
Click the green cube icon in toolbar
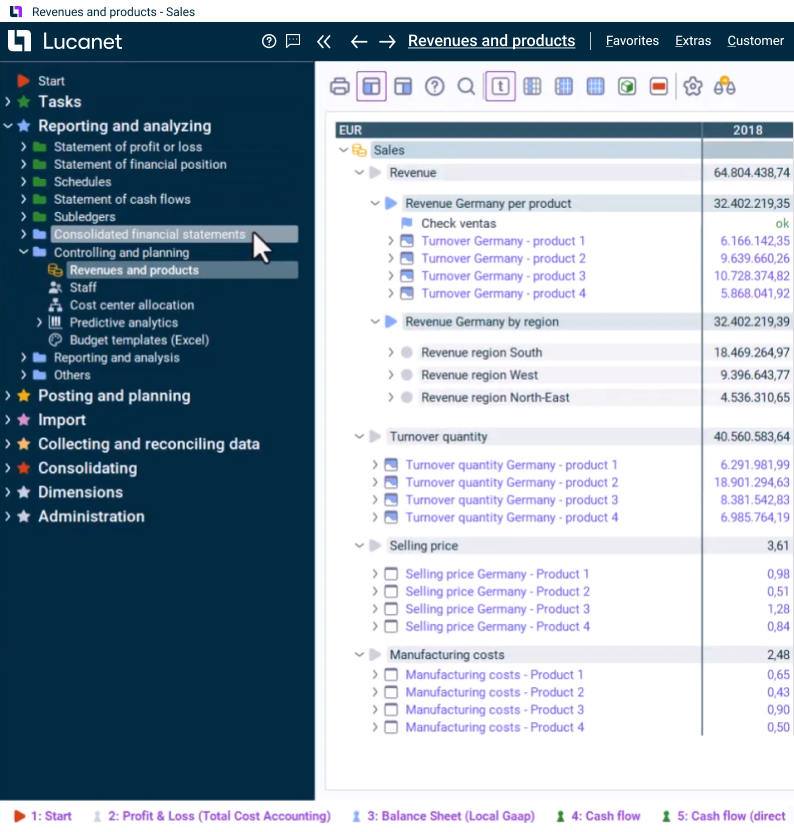coord(626,86)
